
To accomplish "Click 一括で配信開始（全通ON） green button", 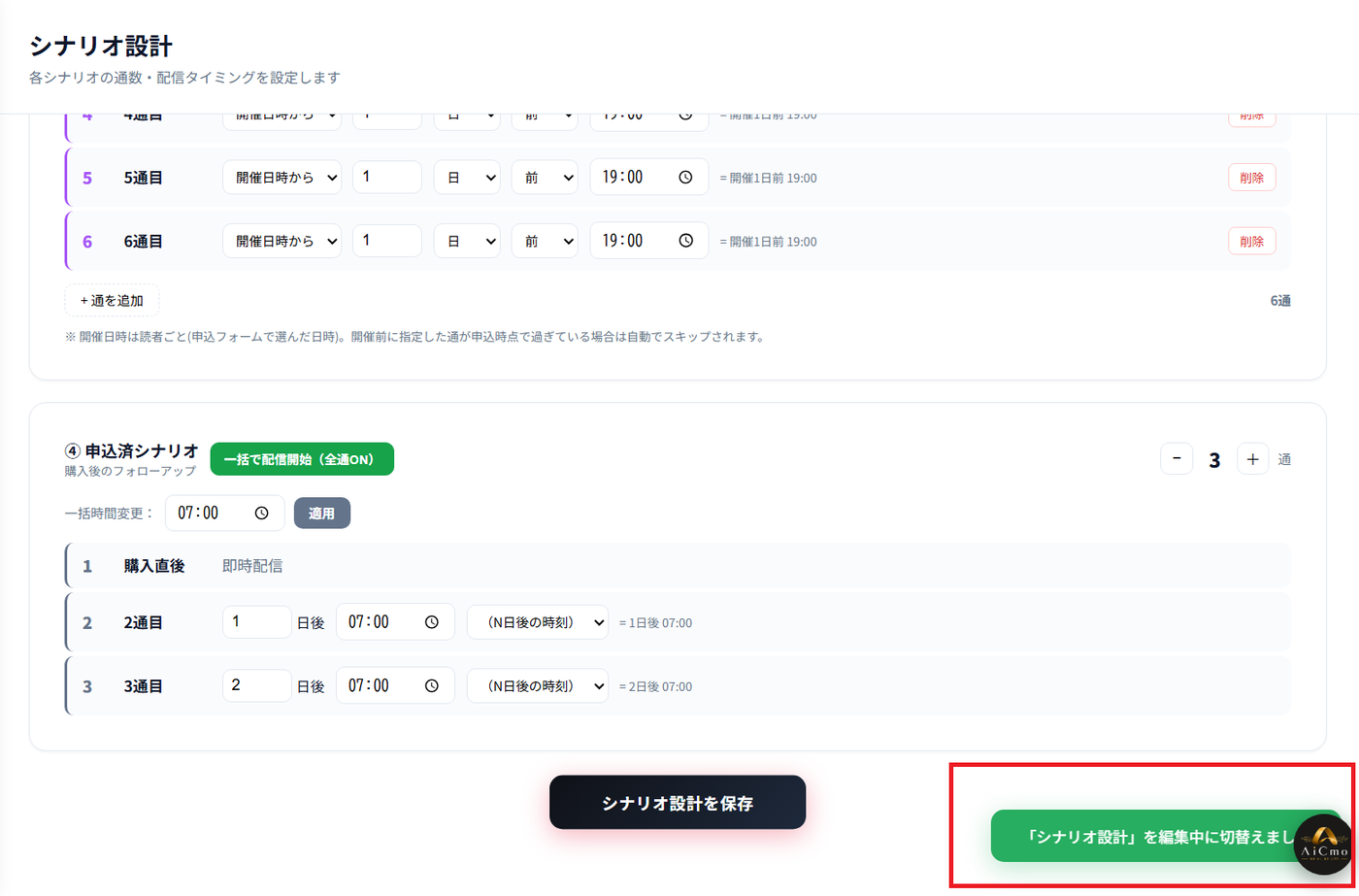I will [x=302, y=459].
